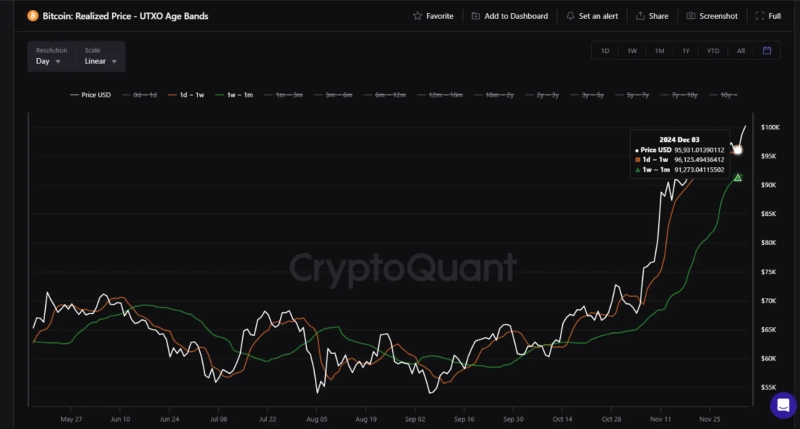Image resolution: width=800 pixels, height=429 pixels.
Task: Open the Resolution Day dropdown
Action: (49, 61)
